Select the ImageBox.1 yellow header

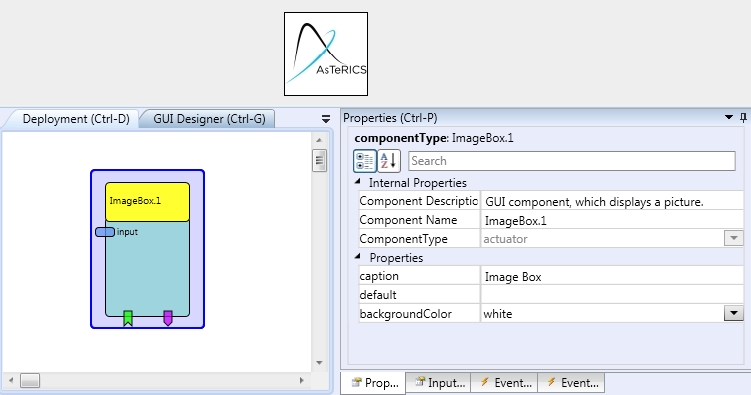[148, 202]
